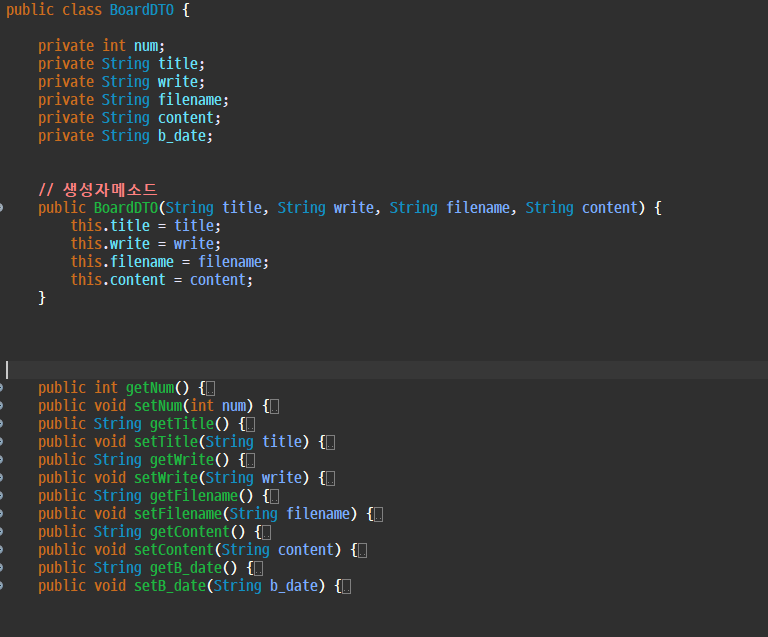Image resolution: width=768 pixels, height=637 pixels.
Task: Click 'this' in the 'this.content = content;' line
Action: tap(86, 280)
